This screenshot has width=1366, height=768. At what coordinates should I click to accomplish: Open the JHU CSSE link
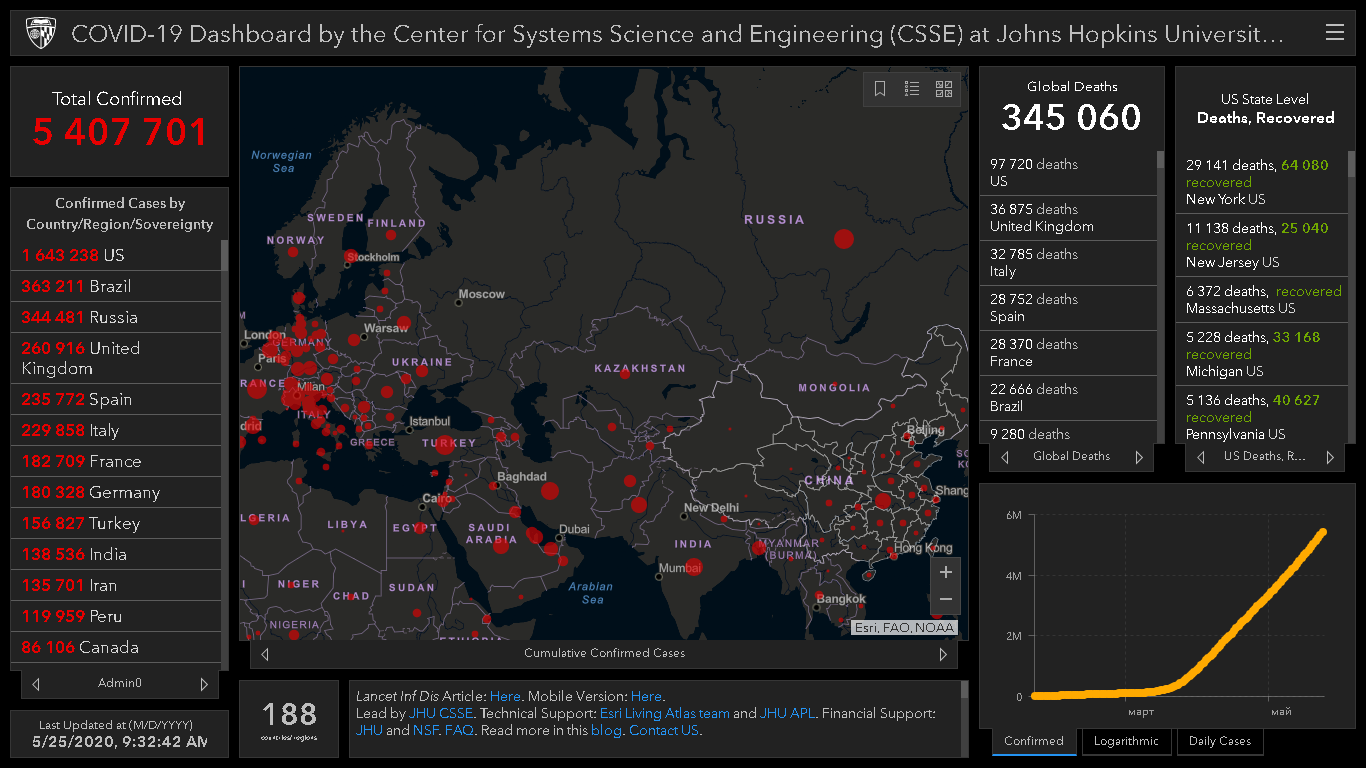(441, 713)
